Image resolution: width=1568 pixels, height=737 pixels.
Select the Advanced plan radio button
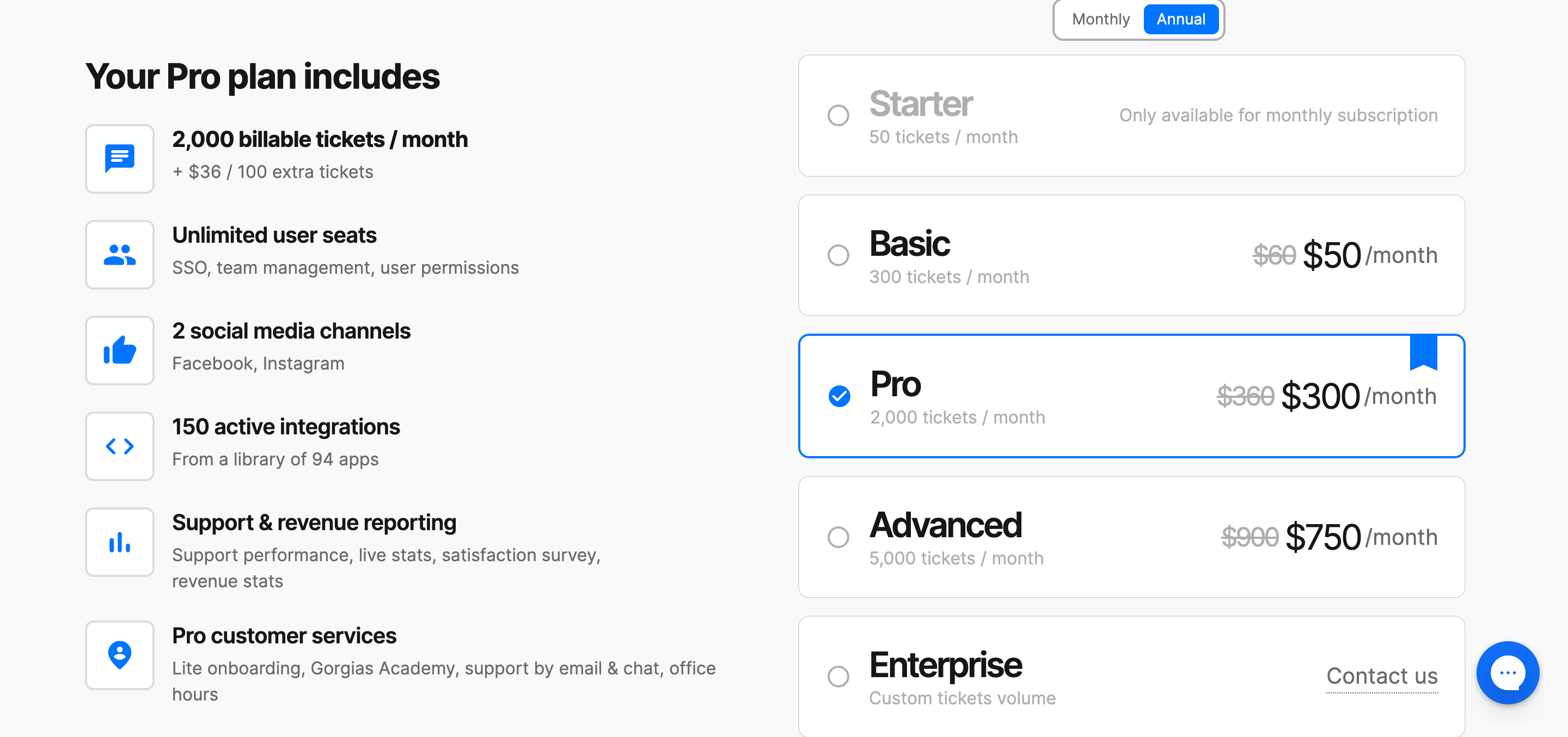click(838, 537)
